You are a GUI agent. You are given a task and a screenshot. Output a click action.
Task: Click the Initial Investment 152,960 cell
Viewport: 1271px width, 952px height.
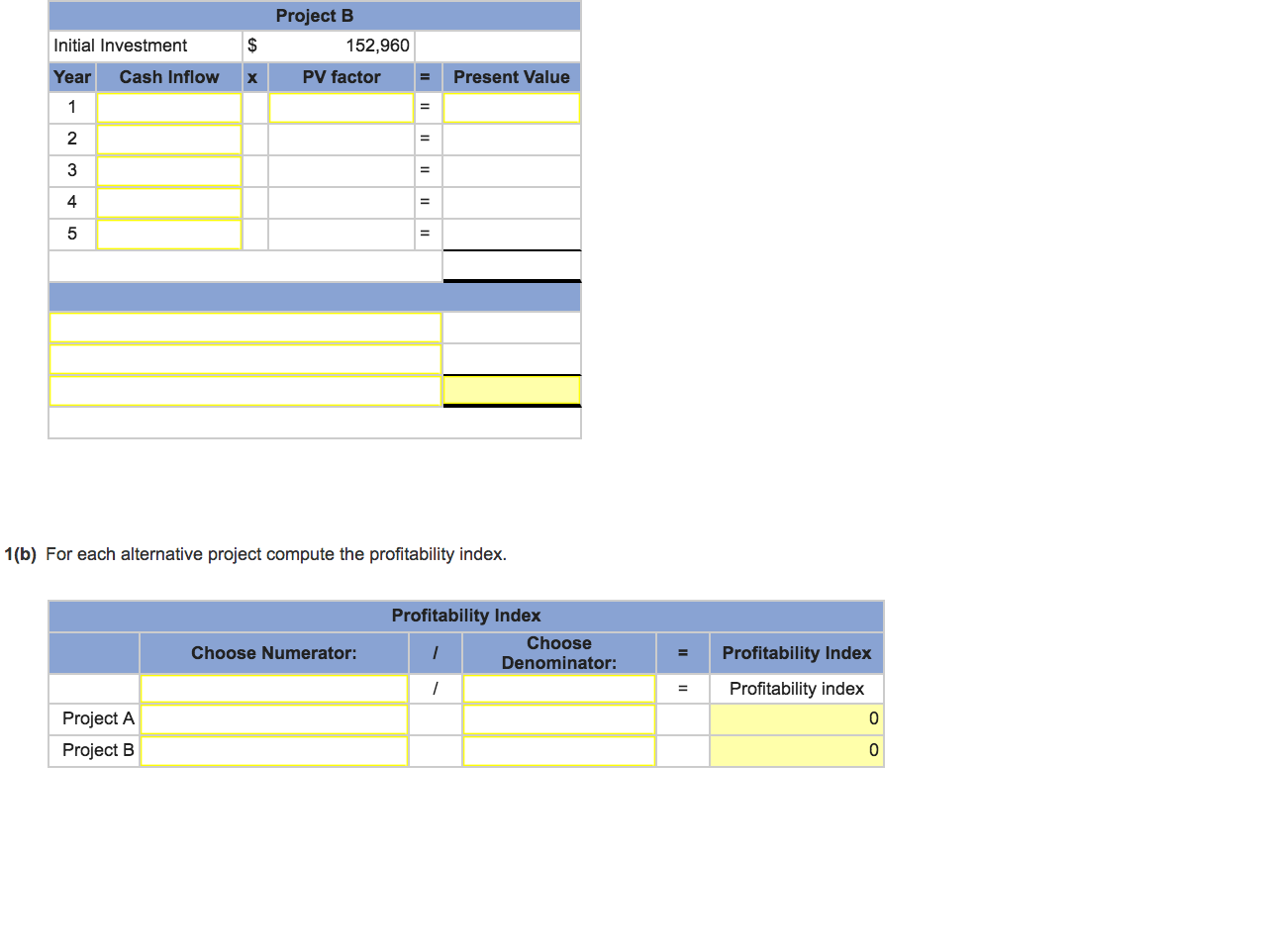click(340, 46)
